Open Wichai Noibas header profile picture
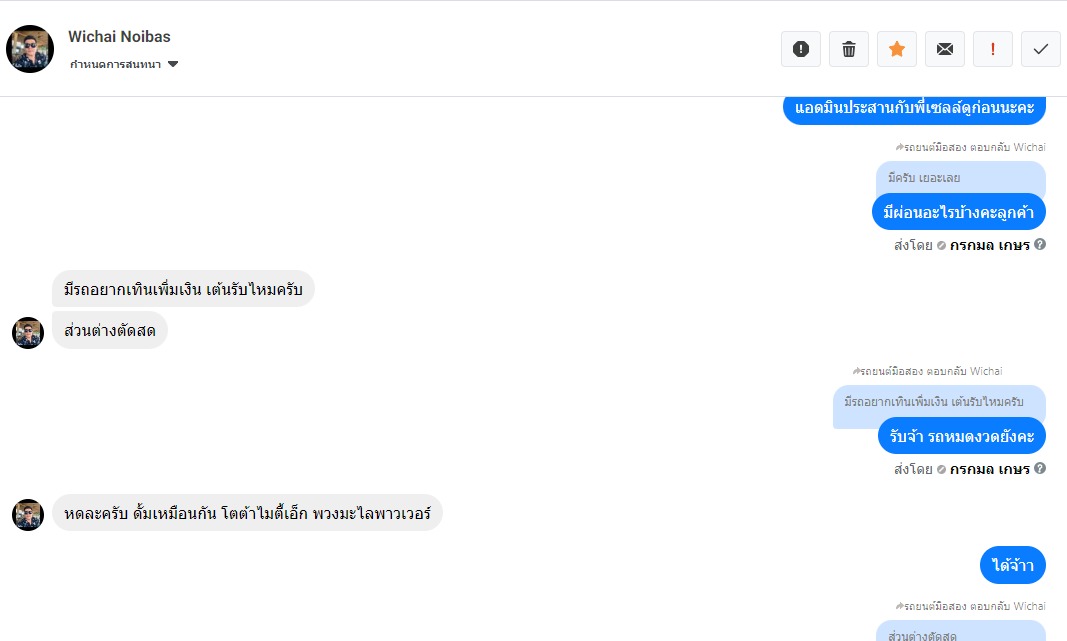Screen dimensions: 1067x641 pos(30,49)
